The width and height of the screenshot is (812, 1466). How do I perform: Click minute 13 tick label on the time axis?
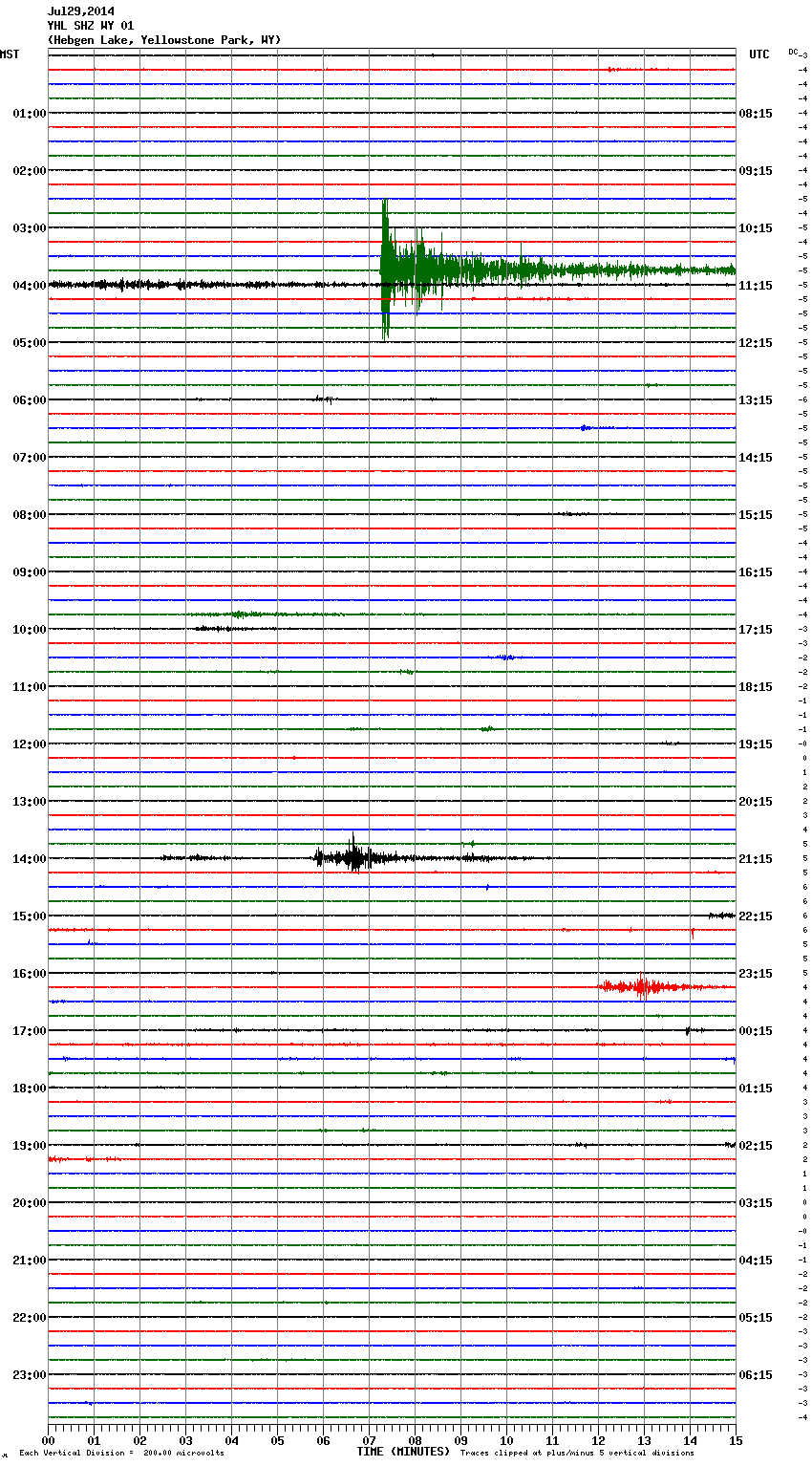644,1440
